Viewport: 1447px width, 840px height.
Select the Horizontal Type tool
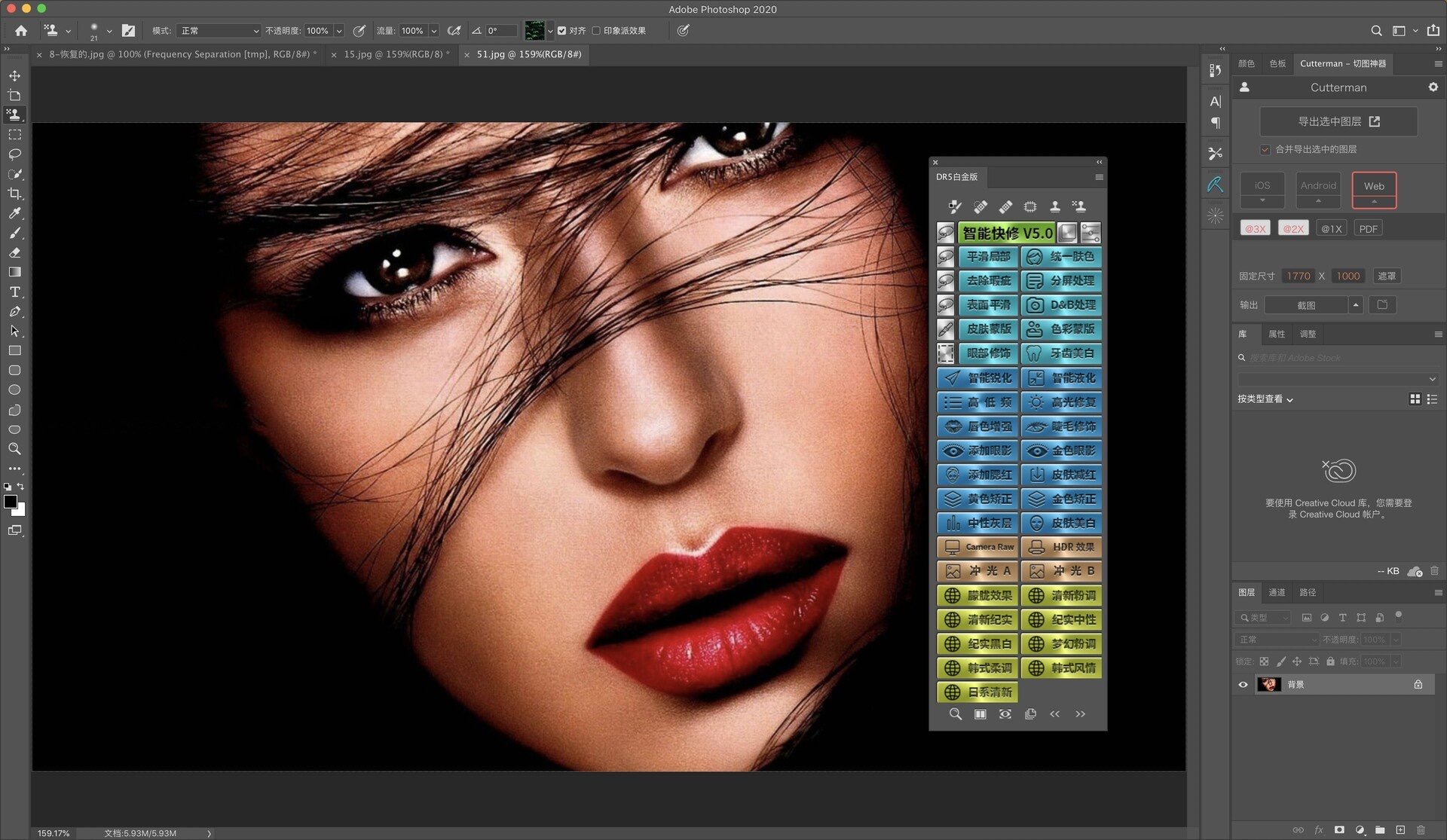(x=14, y=292)
